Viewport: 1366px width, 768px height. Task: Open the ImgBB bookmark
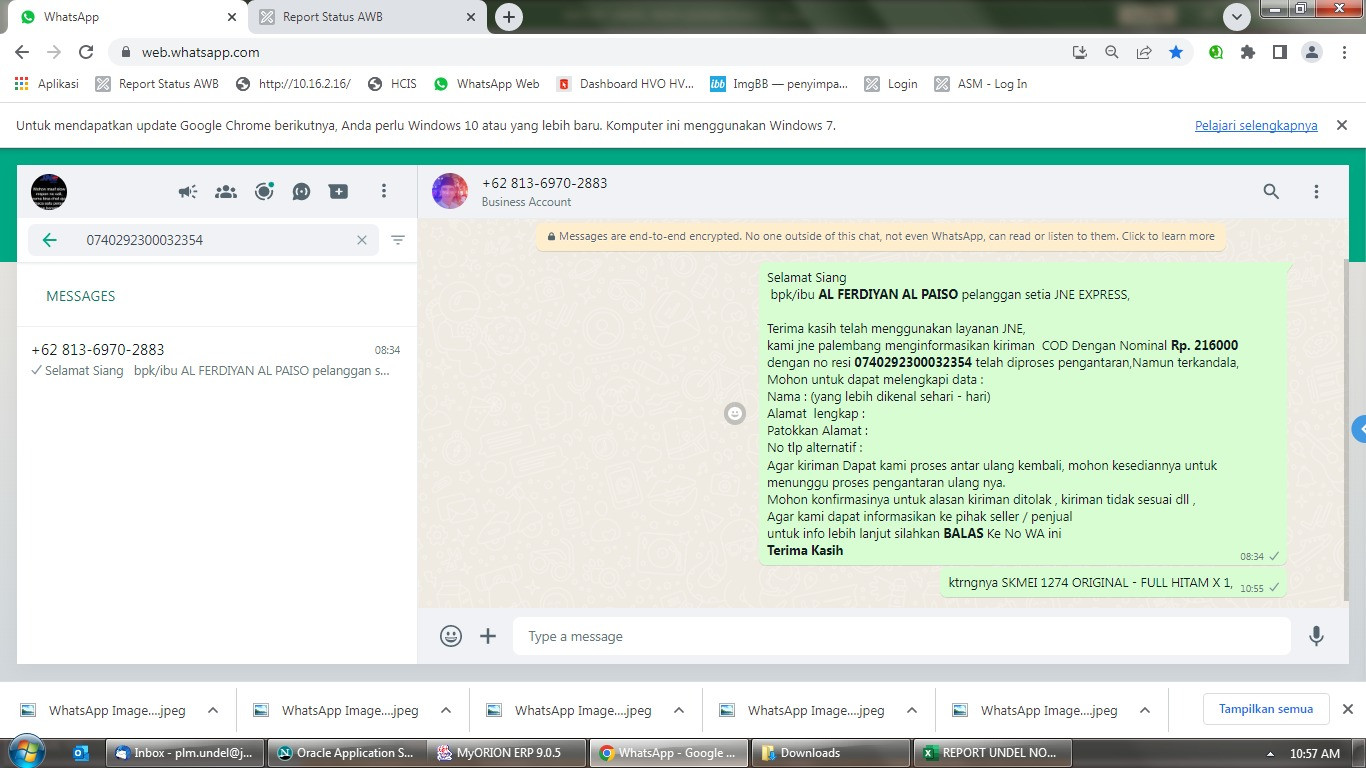pos(779,84)
